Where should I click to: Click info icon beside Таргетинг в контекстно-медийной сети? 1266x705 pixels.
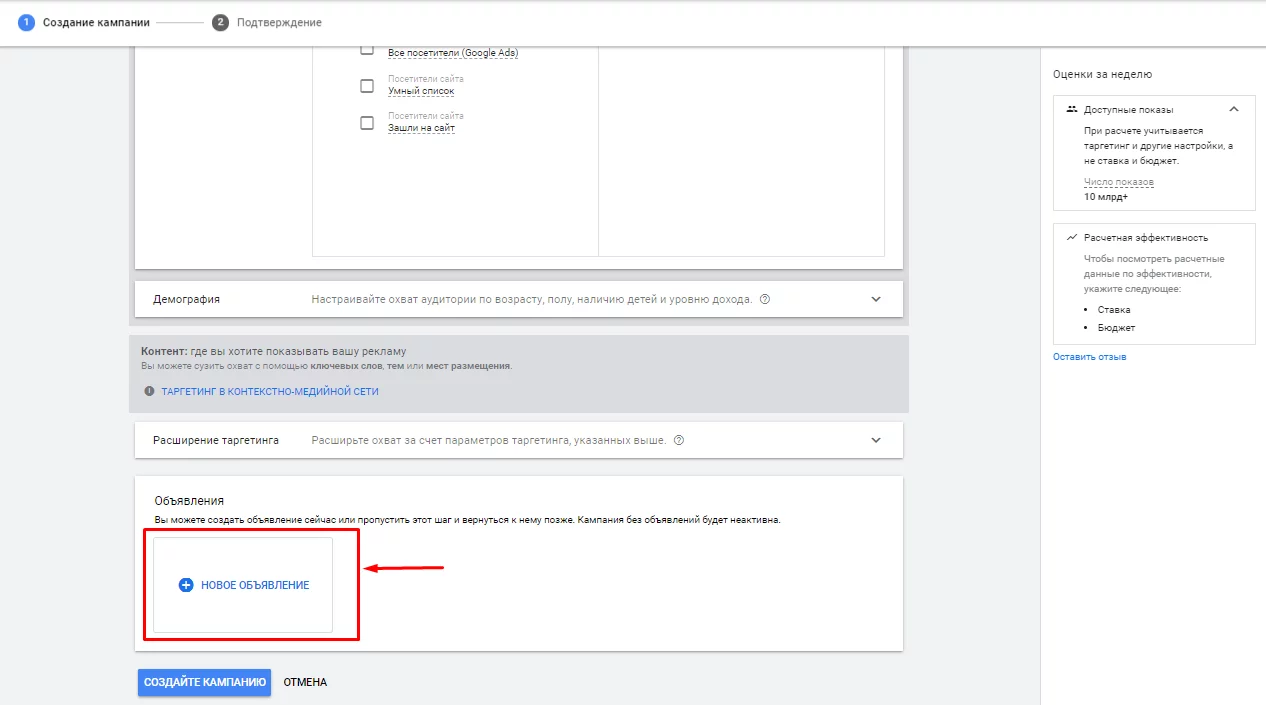click(x=149, y=391)
